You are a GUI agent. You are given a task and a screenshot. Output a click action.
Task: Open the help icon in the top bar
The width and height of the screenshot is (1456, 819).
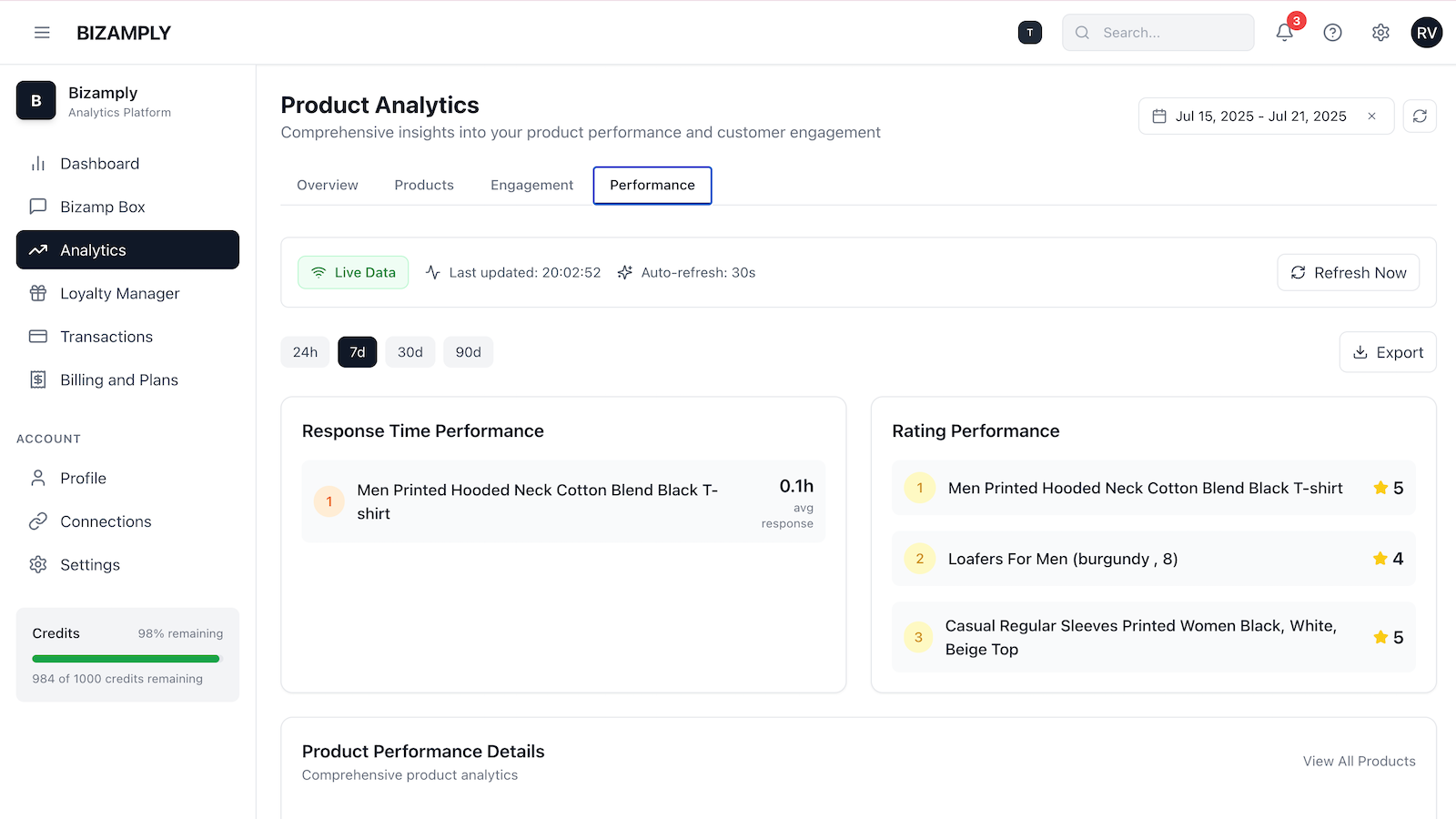[x=1332, y=32]
